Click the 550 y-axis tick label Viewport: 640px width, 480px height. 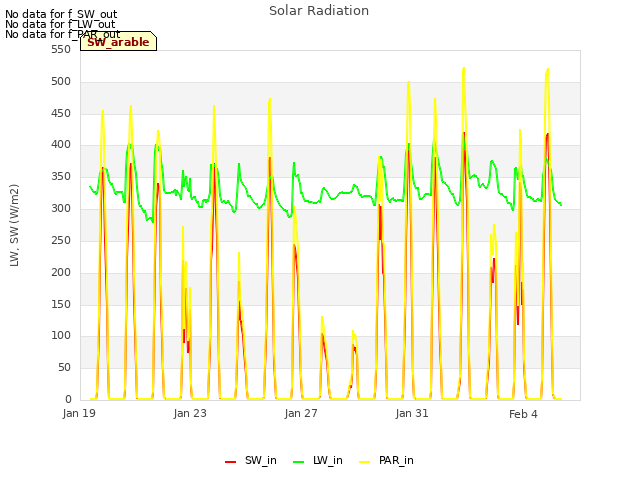click(x=61, y=50)
